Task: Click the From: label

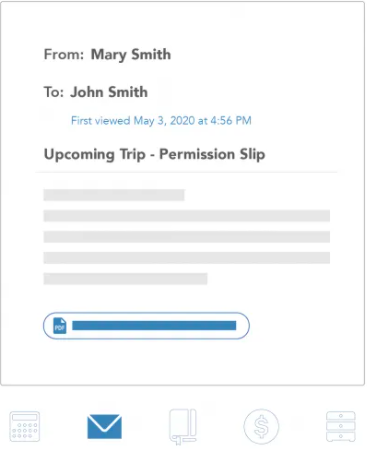Action: click(64, 54)
